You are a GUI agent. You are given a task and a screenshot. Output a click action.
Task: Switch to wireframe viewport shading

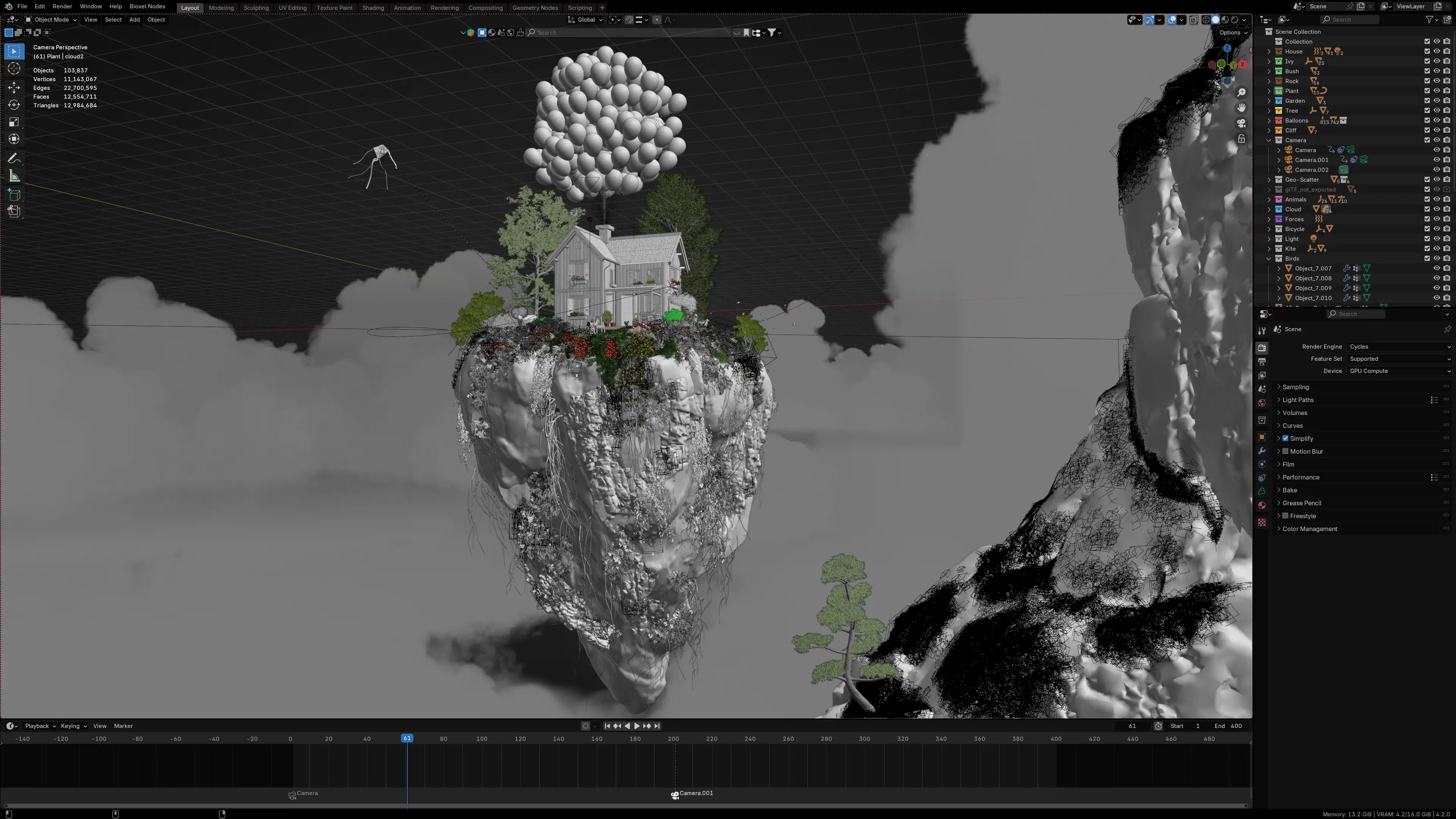pos(1206,20)
